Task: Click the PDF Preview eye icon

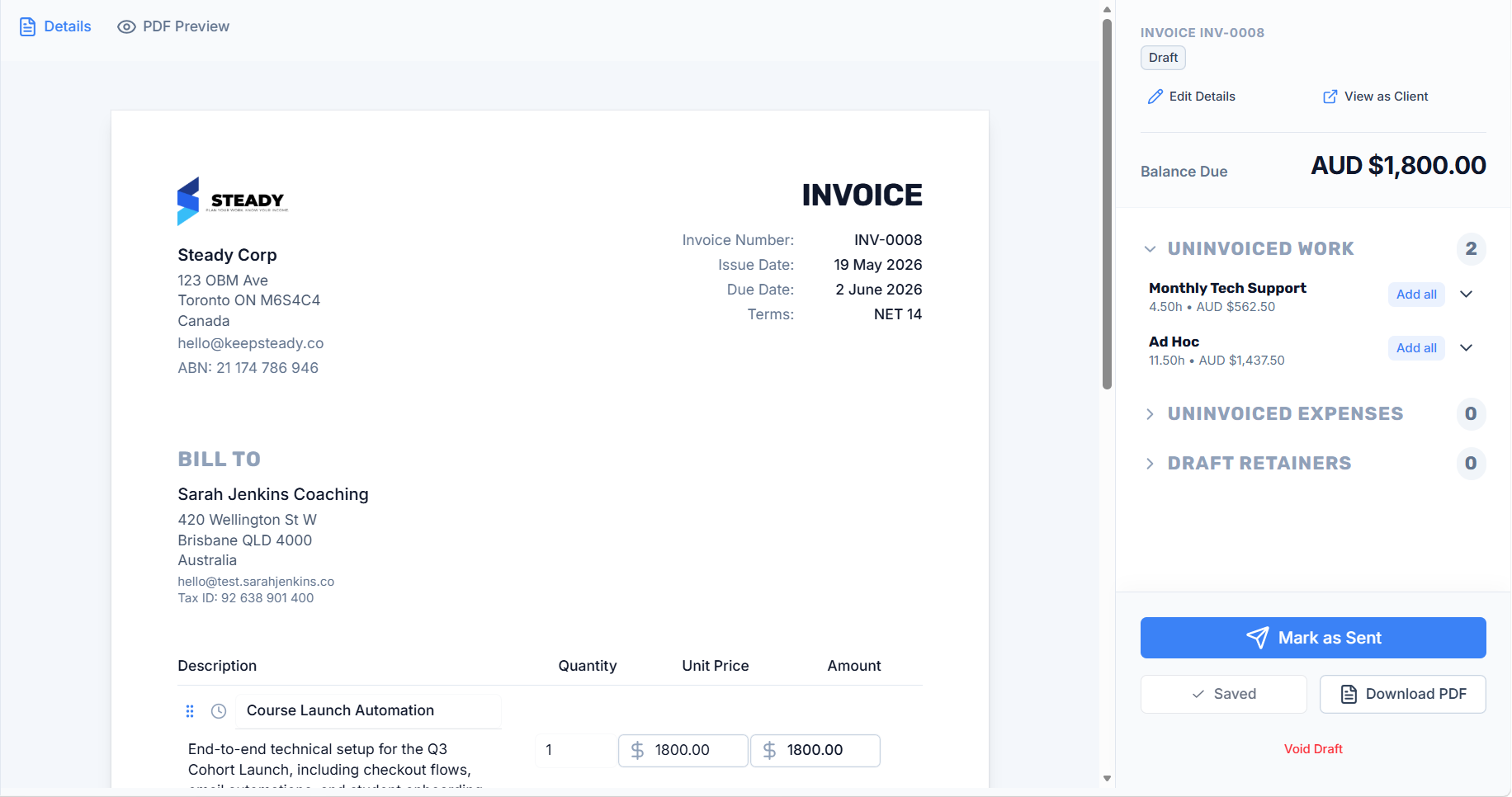Action: [126, 26]
